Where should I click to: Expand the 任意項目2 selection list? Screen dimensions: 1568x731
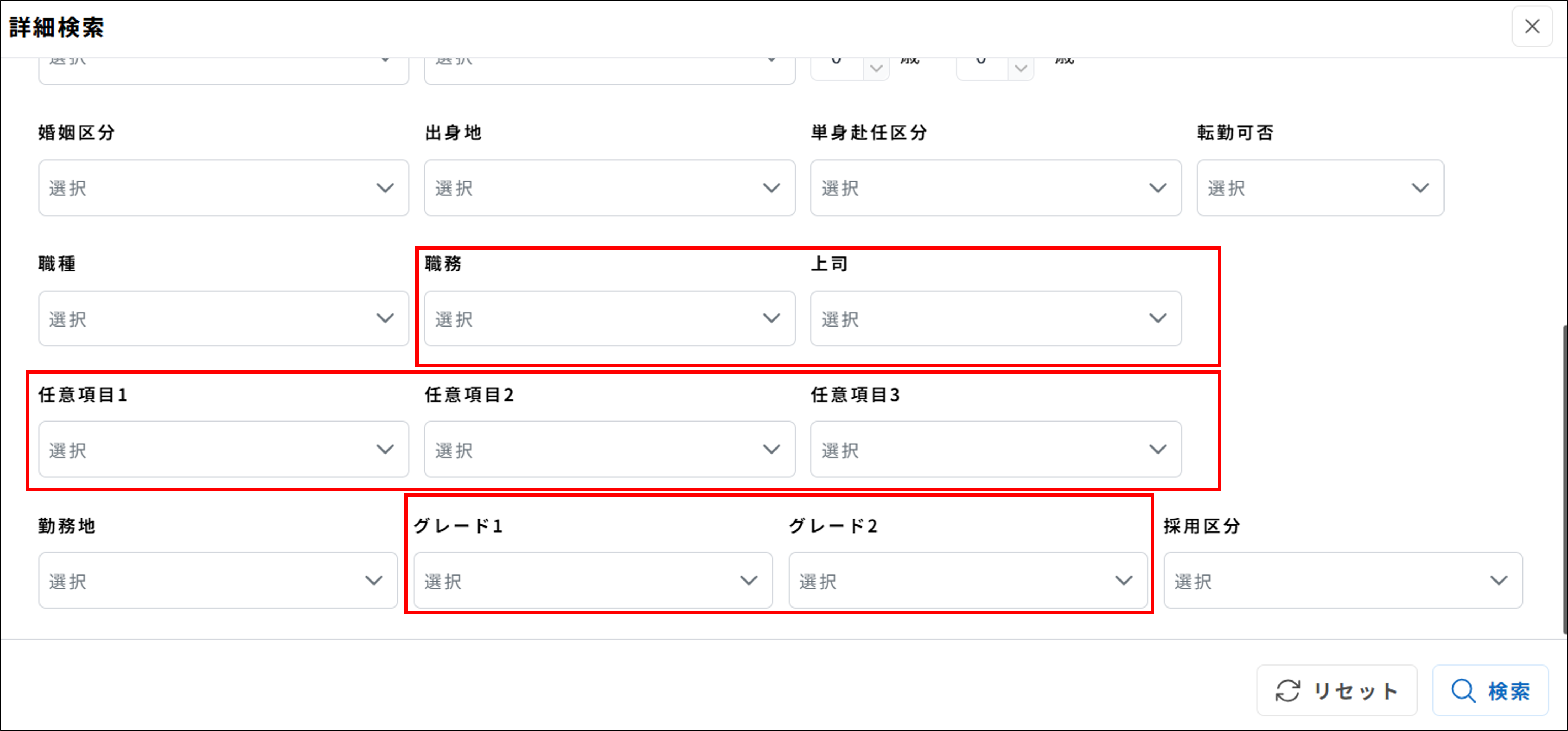(x=609, y=449)
